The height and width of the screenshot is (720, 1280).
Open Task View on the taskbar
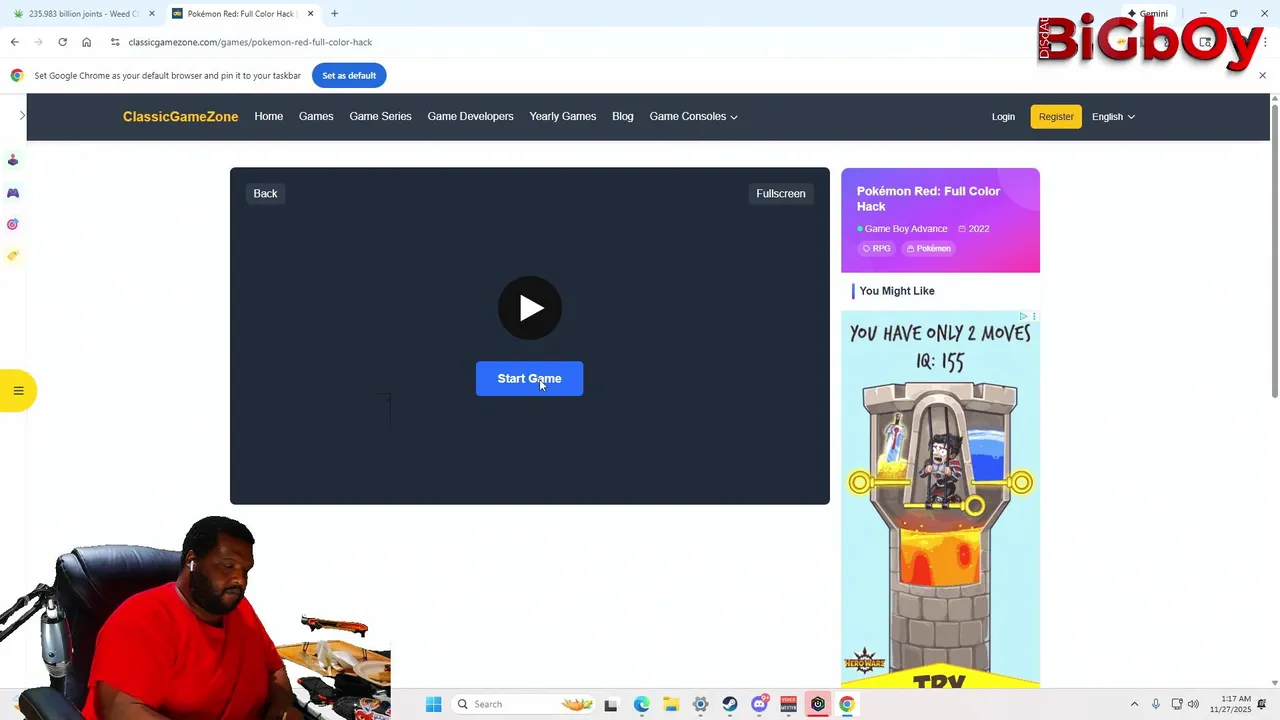(x=610, y=704)
